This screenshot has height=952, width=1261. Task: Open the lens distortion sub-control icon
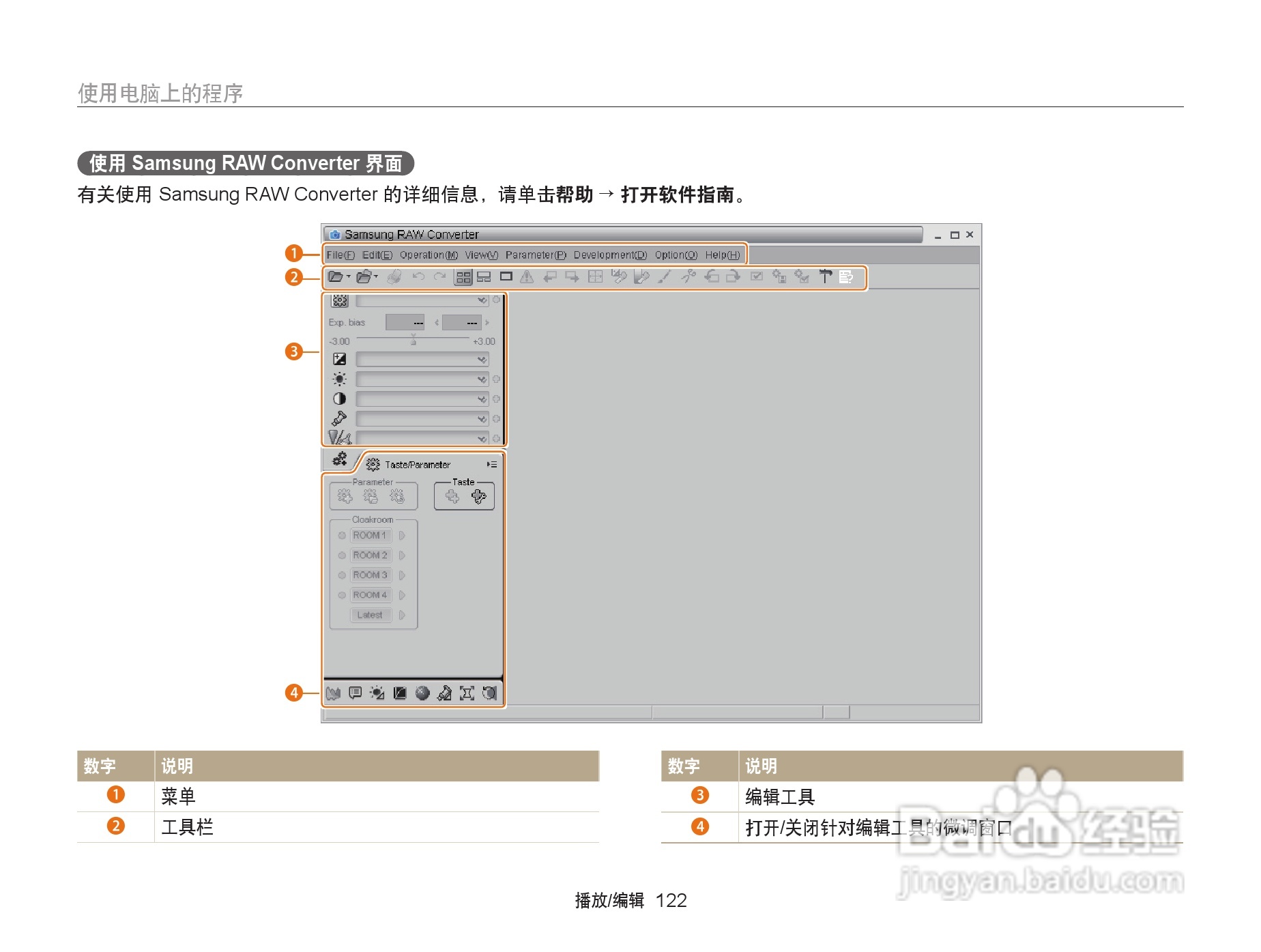pyautogui.click(x=467, y=693)
